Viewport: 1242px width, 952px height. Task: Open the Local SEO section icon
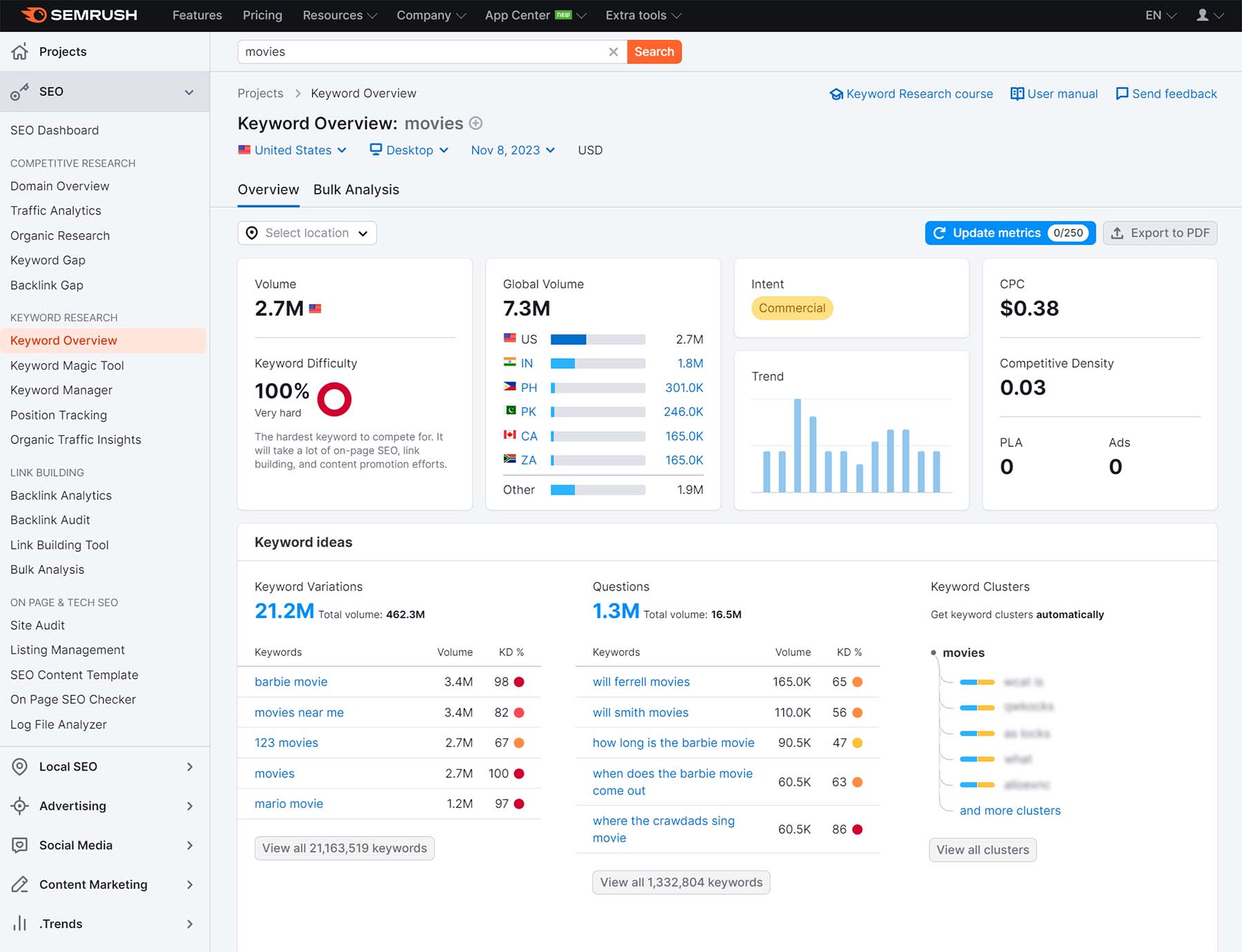[19, 766]
